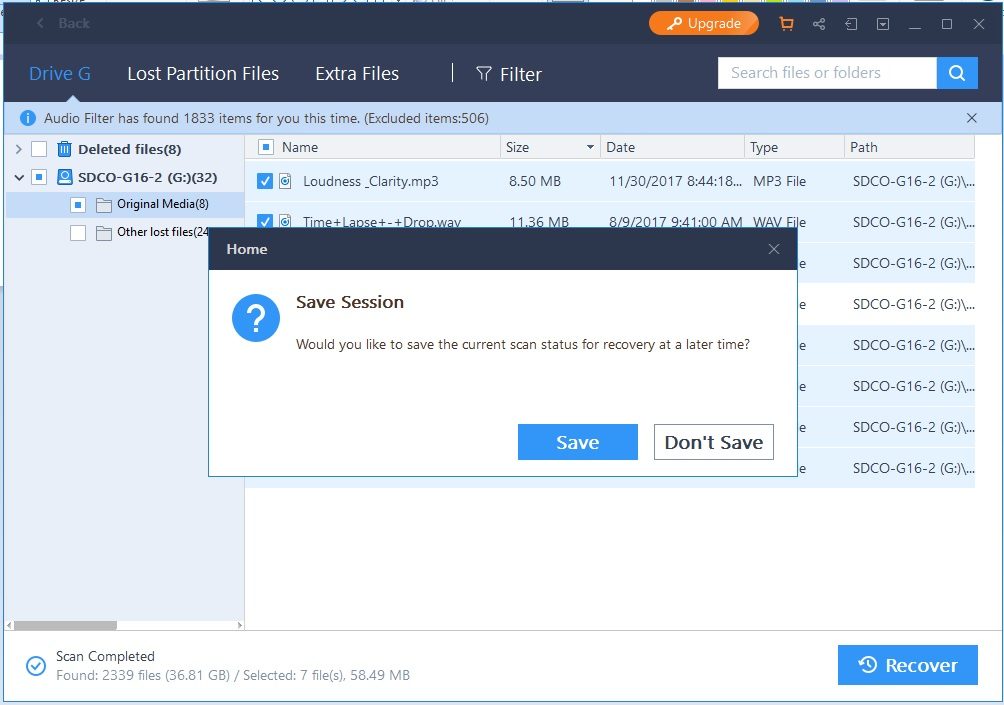Screen dimensions: 1004x705
Task: Select the Original Media(8) folder
Action: click(163, 204)
